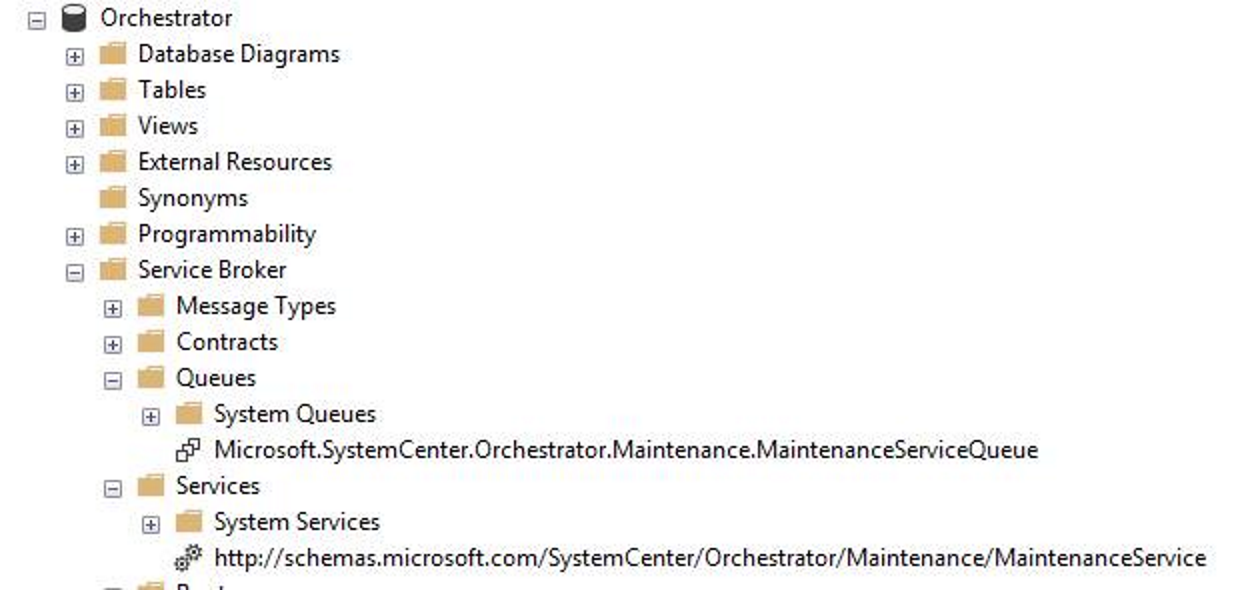
Task: Select the Services tree label
Action: (218, 486)
